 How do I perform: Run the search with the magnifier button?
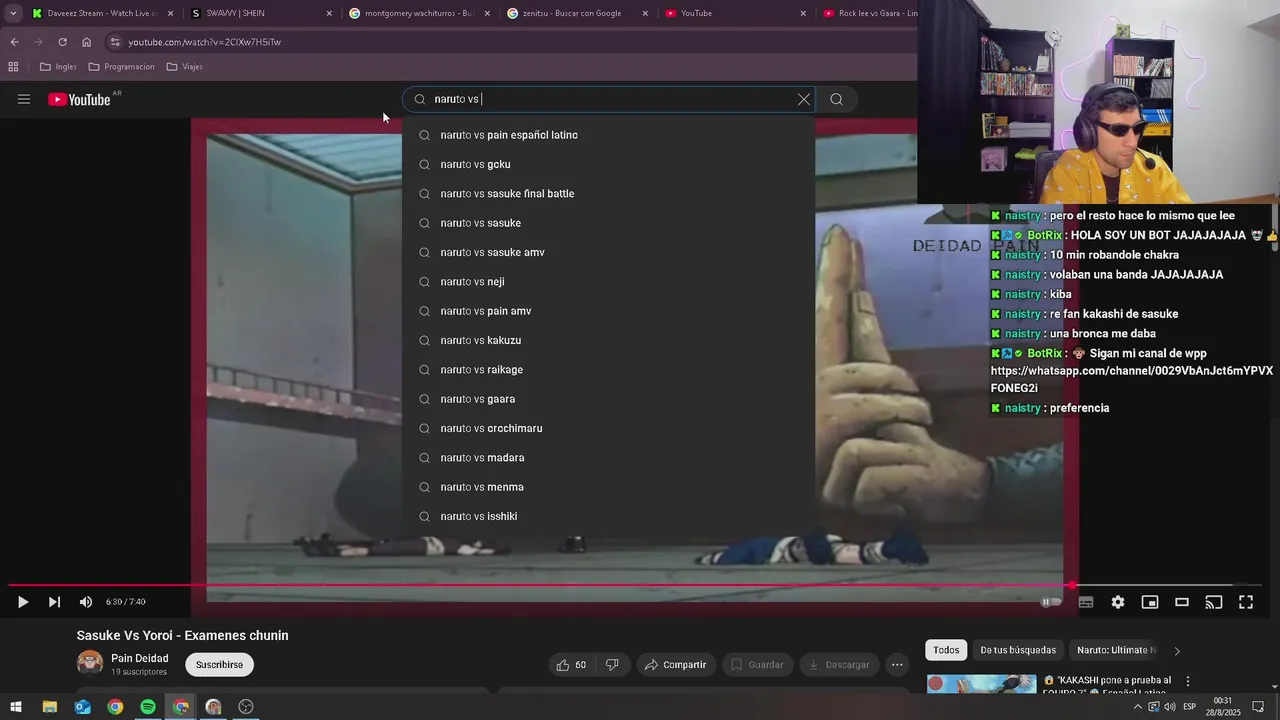(837, 99)
